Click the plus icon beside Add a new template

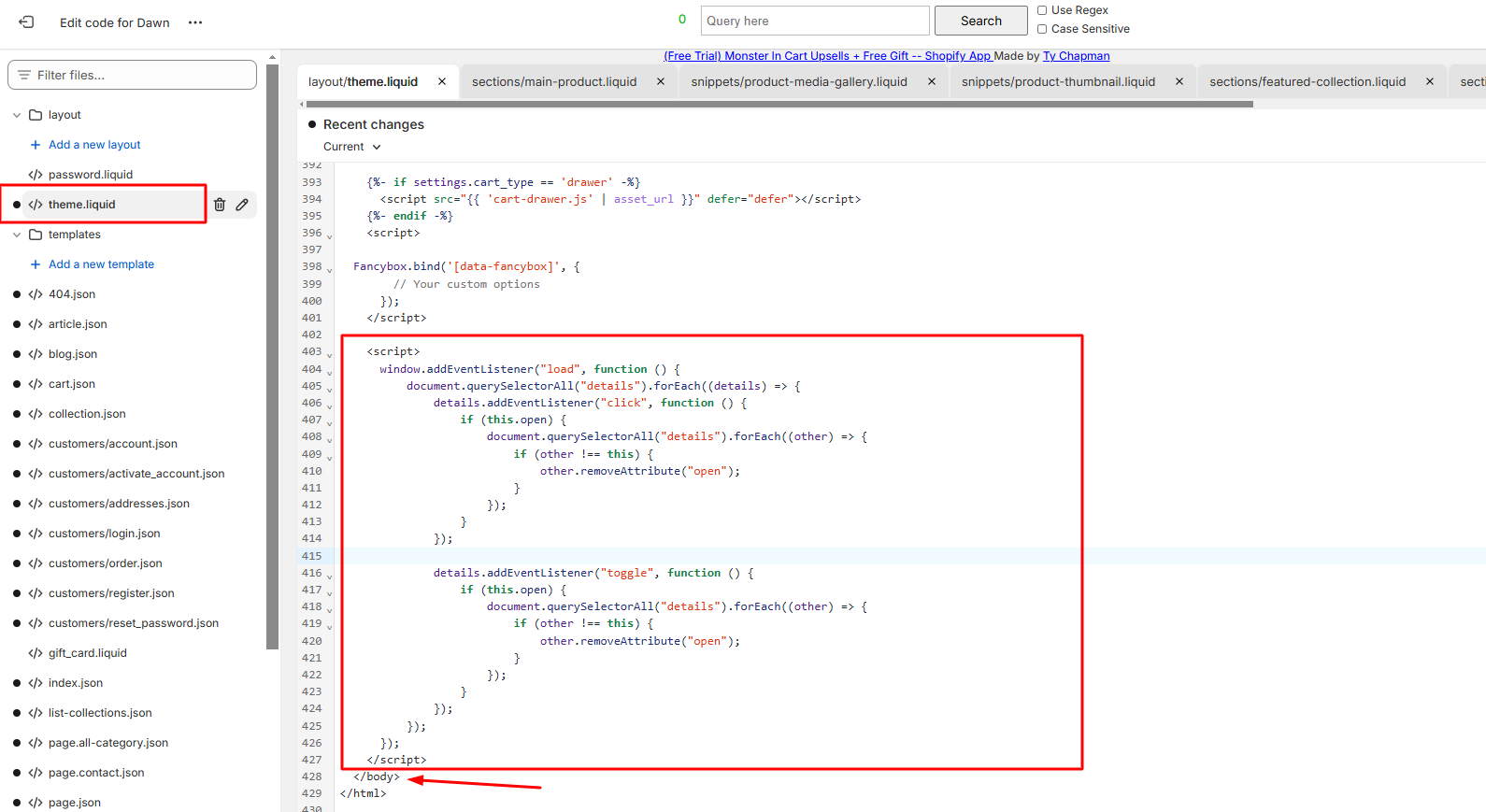point(36,264)
